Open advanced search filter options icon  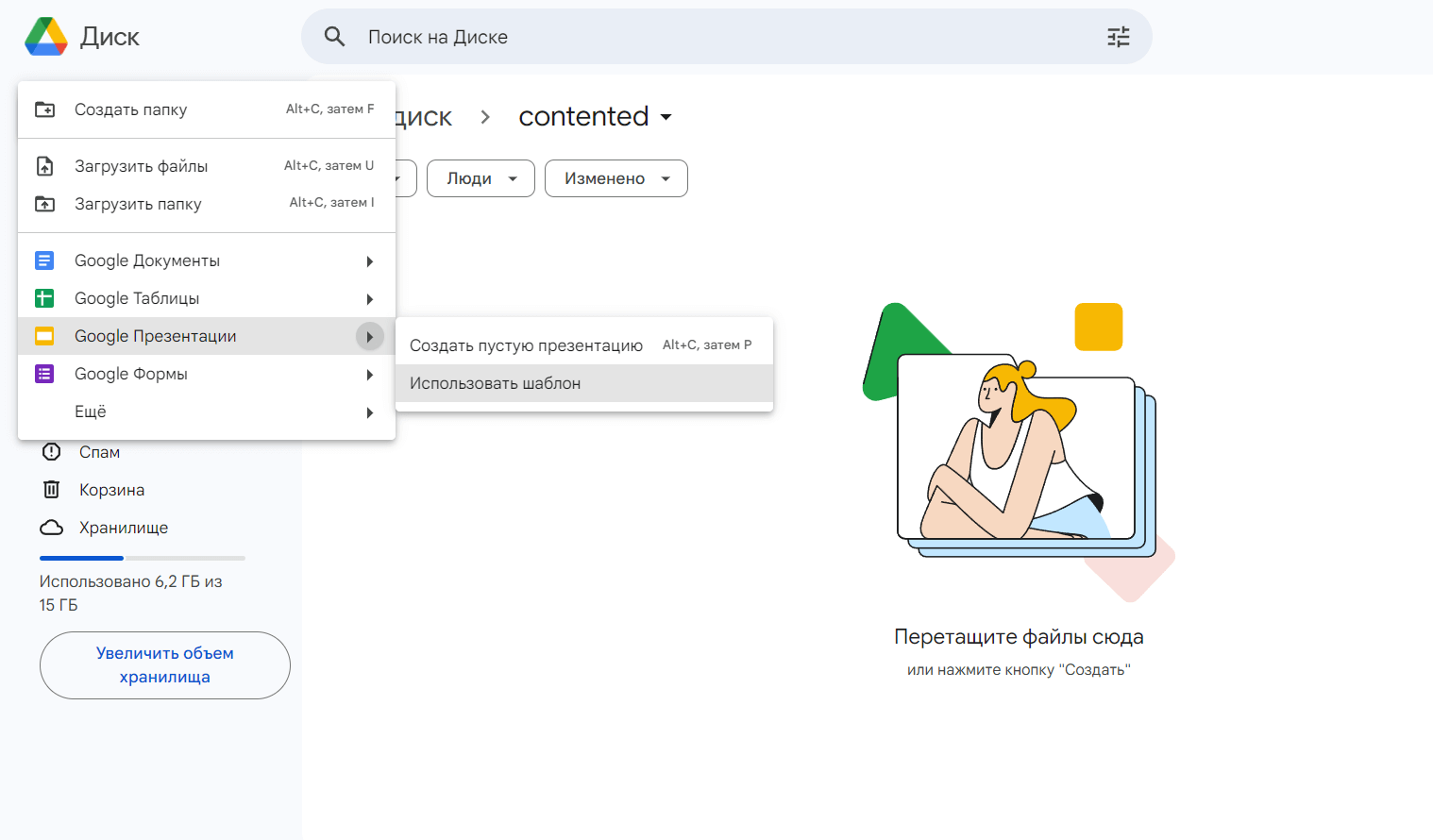pos(1119,37)
